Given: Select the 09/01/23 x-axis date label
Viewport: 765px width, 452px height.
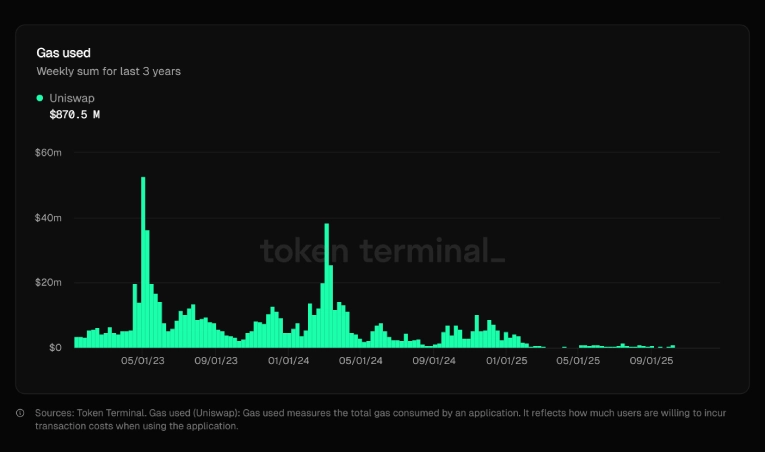Looking at the screenshot, I should click(215, 361).
